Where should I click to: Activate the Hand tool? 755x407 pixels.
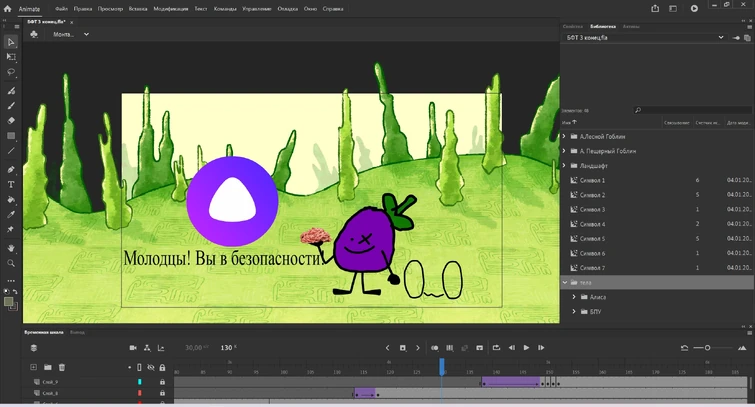click(11, 247)
